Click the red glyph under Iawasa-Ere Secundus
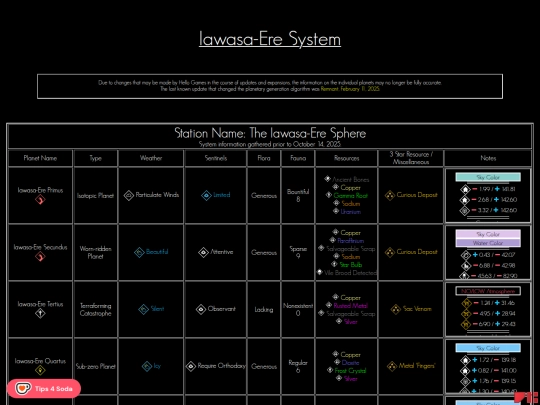540x405 pixels. 40,257
